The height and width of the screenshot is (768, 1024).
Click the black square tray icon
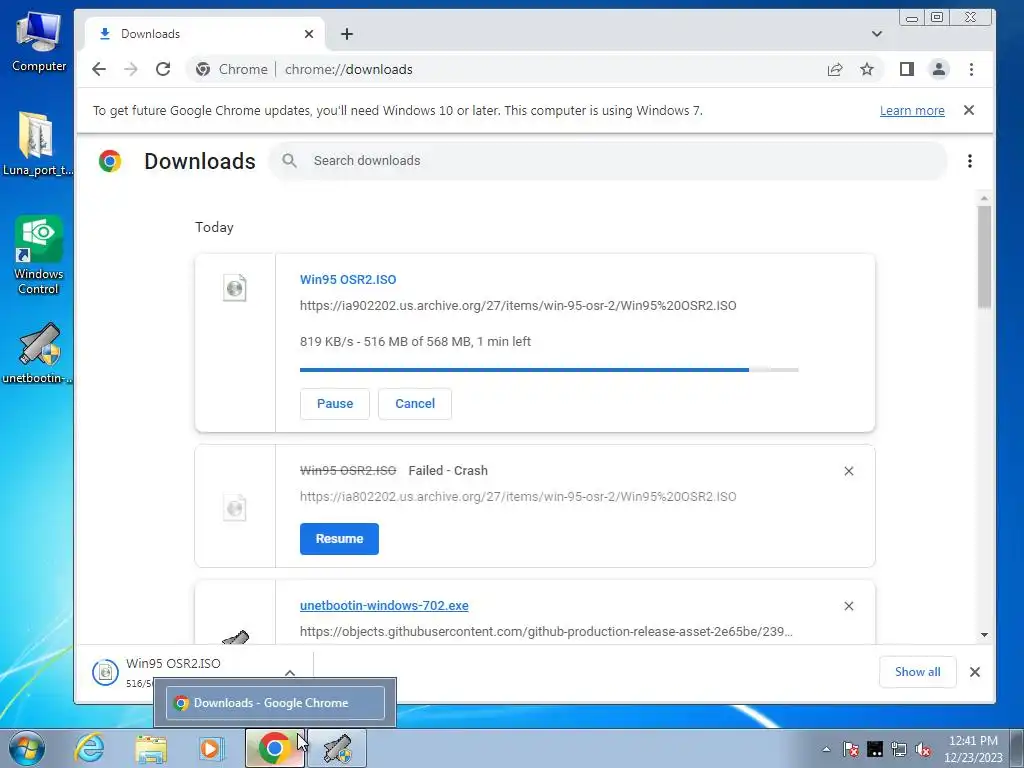click(x=874, y=749)
